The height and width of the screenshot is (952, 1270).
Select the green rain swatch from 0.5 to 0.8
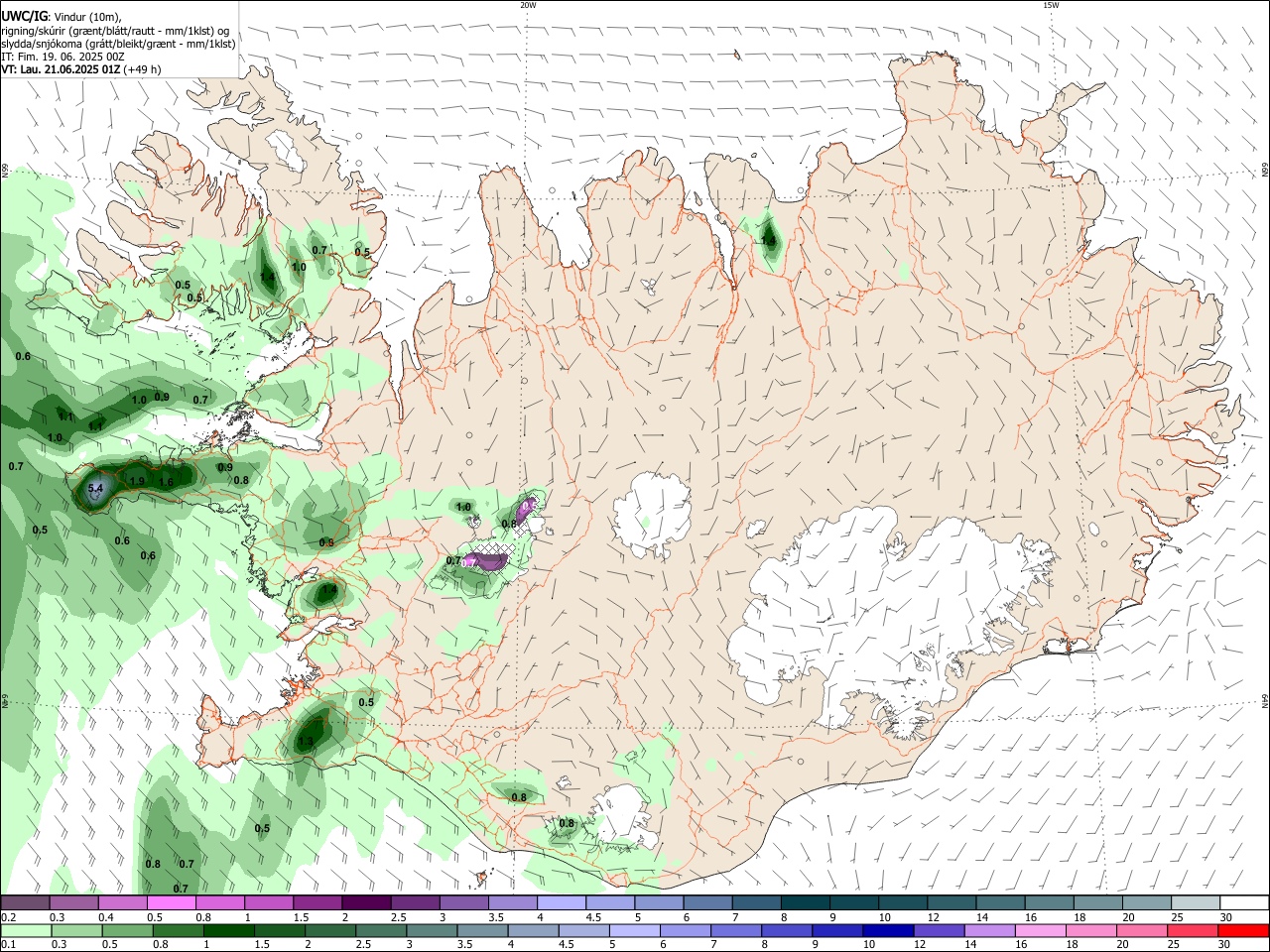[x=127, y=930]
